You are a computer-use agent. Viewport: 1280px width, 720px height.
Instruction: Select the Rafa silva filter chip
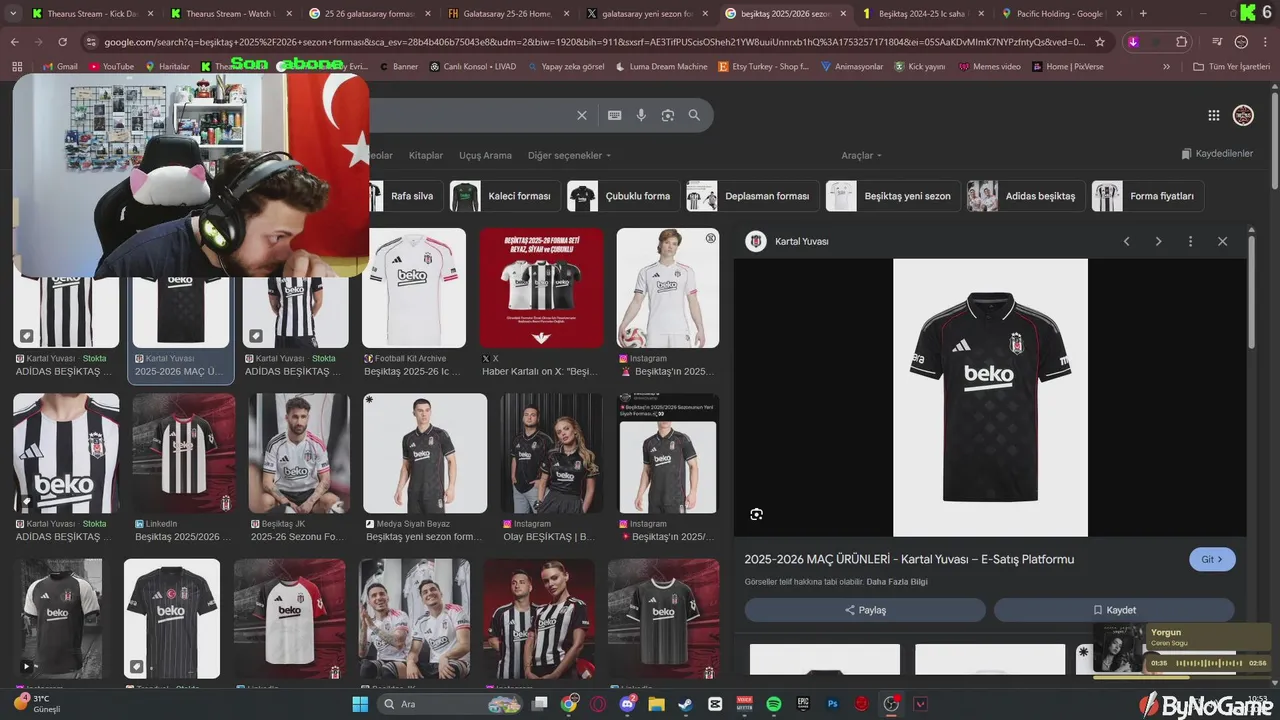tap(404, 196)
